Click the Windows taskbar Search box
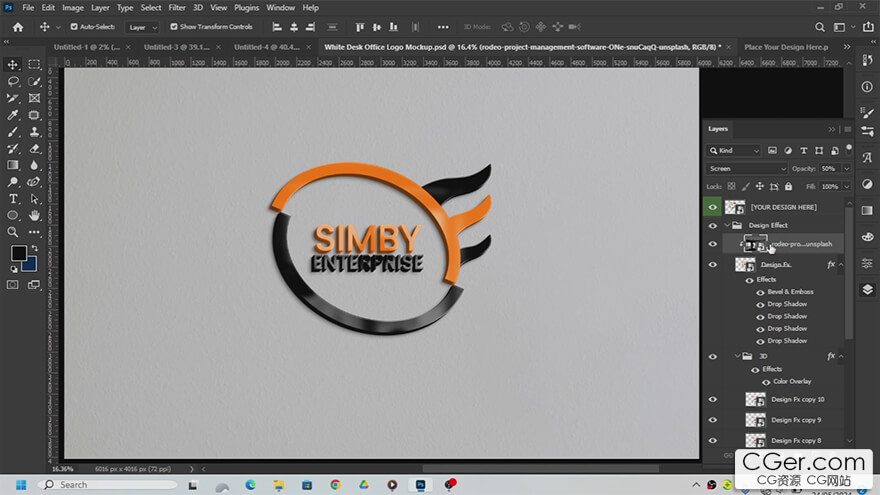This screenshot has height=495, width=880. (109, 485)
